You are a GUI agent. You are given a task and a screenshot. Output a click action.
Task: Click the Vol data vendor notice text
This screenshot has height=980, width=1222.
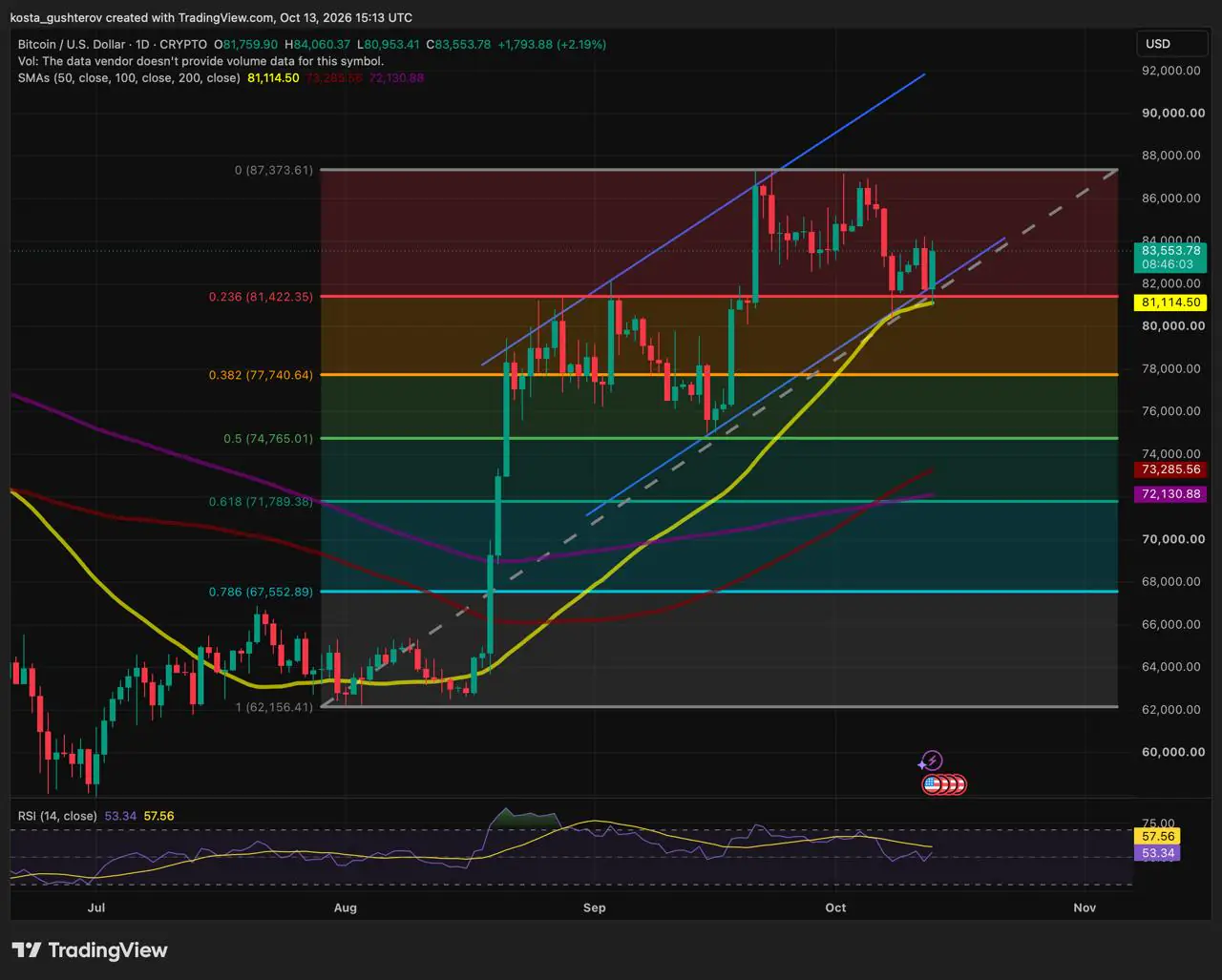click(x=200, y=61)
